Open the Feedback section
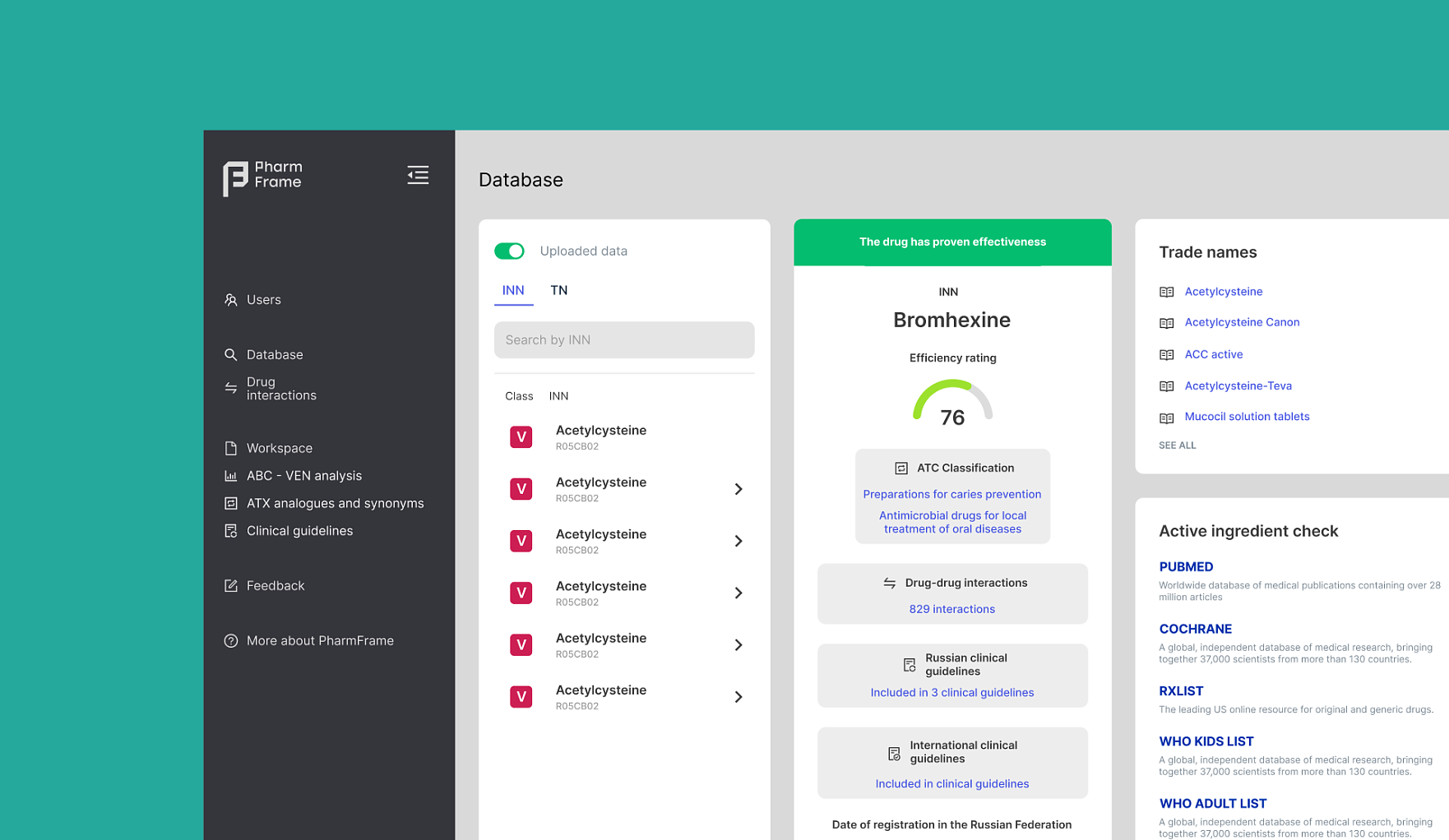Screen dimensions: 1449x840 click(275, 585)
